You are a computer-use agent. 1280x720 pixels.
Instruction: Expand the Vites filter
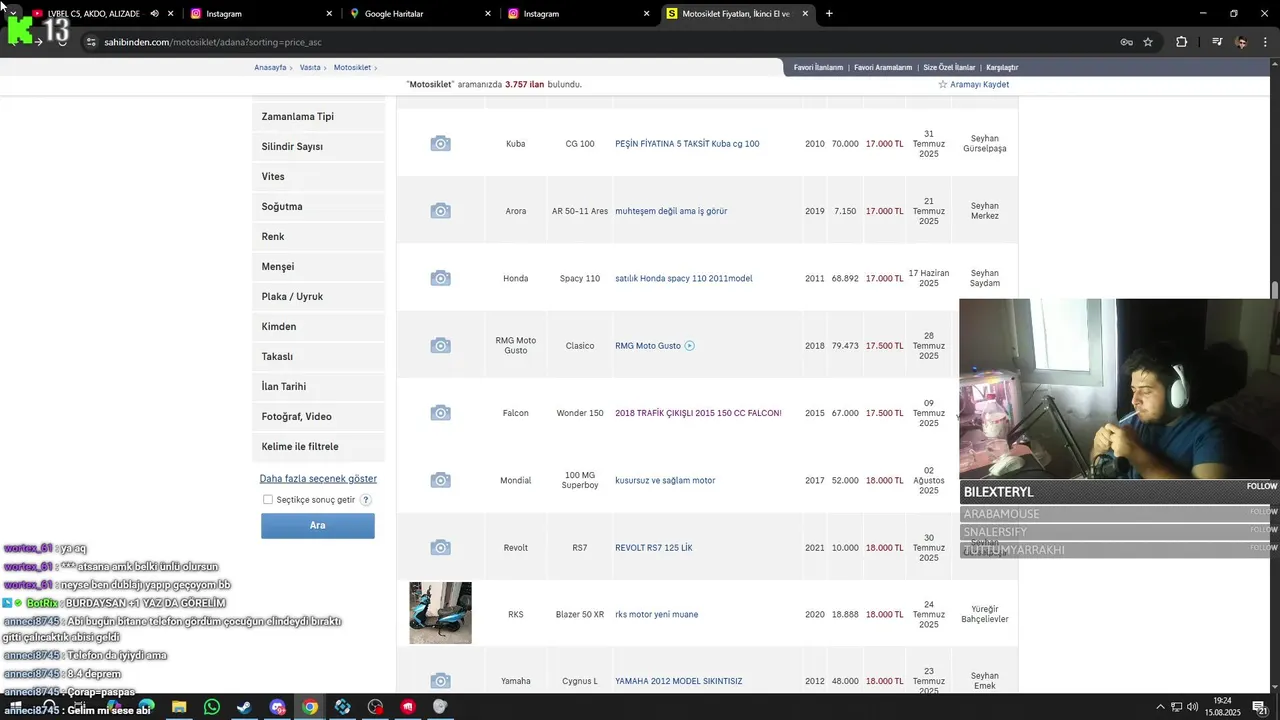318,177
